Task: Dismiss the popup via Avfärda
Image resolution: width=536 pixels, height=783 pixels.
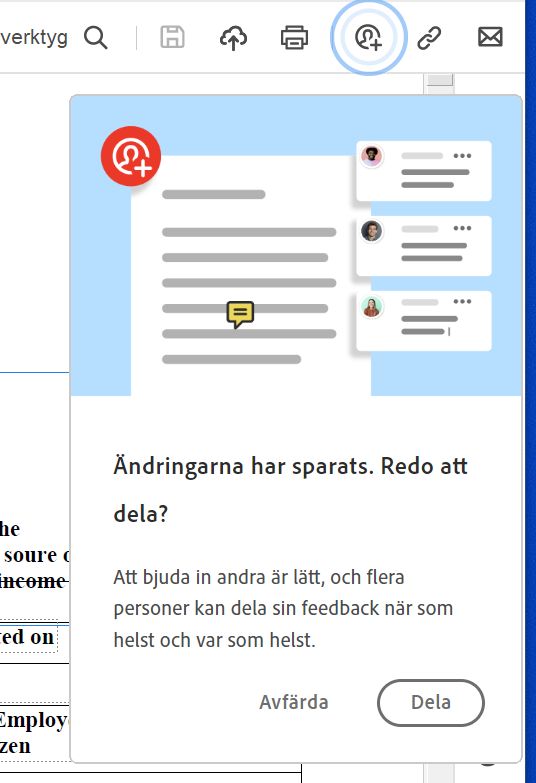Action: (x=294, y=702)
